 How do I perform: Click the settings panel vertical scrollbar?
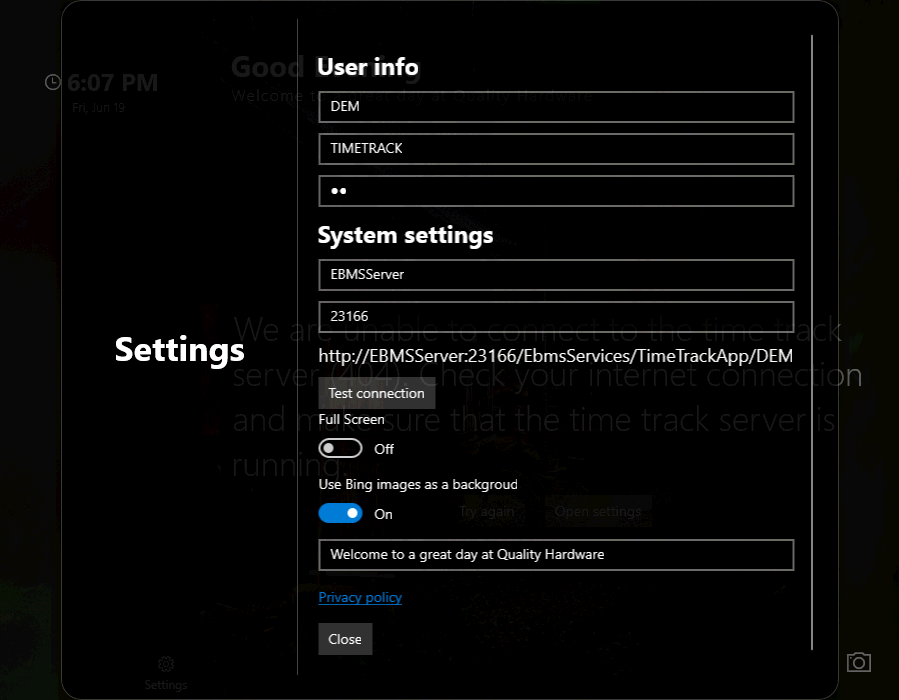tap(812, 340)
